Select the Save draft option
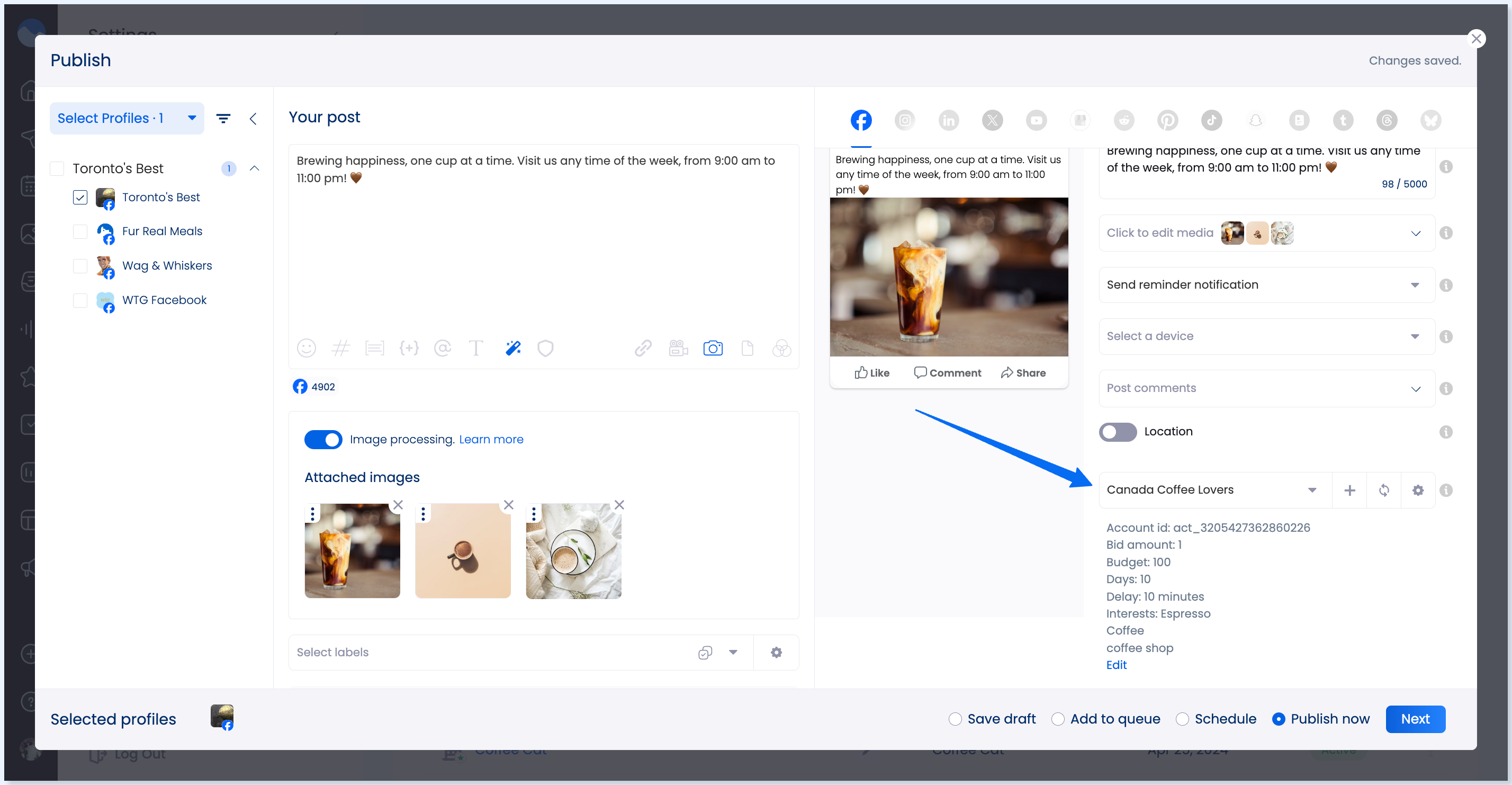The image size is (1512, 785). (x=955, y=719)
